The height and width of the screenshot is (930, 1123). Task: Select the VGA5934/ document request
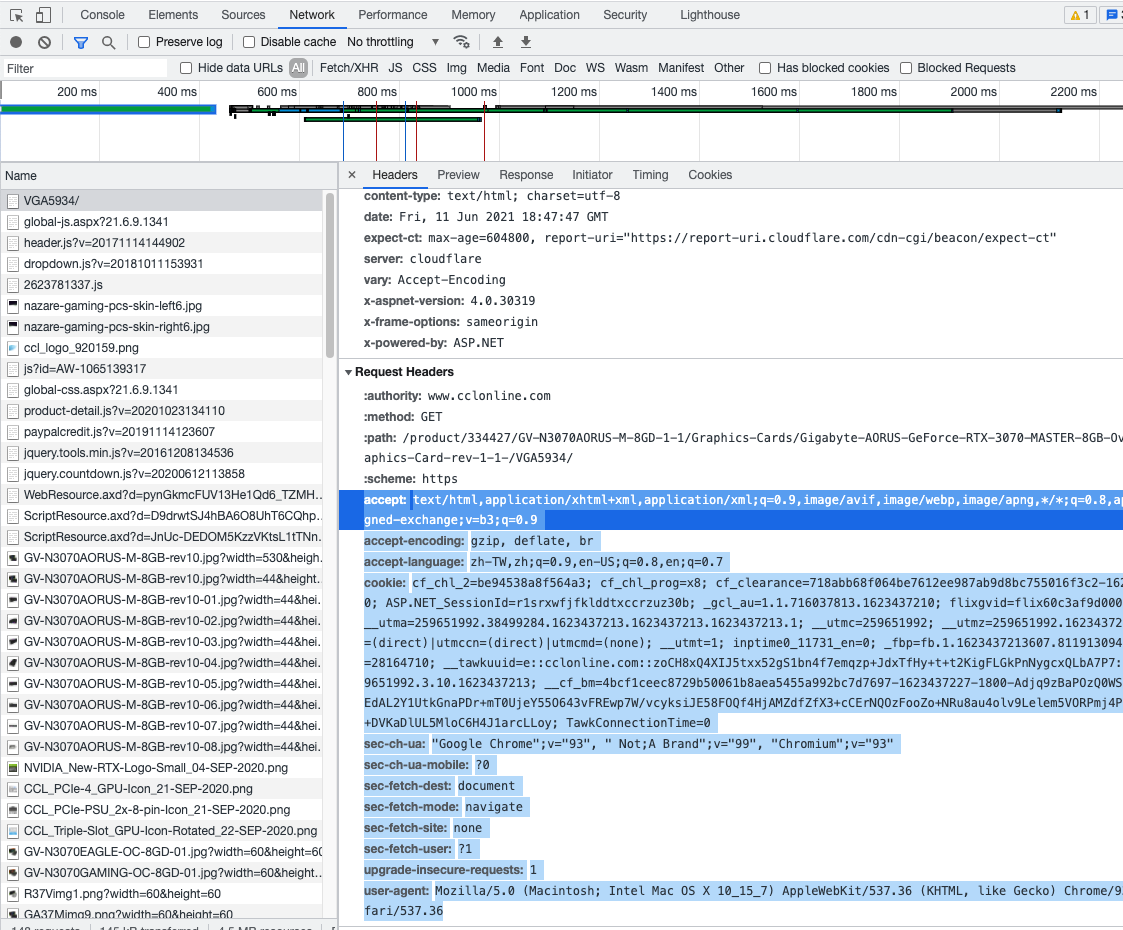coord(163,200)
